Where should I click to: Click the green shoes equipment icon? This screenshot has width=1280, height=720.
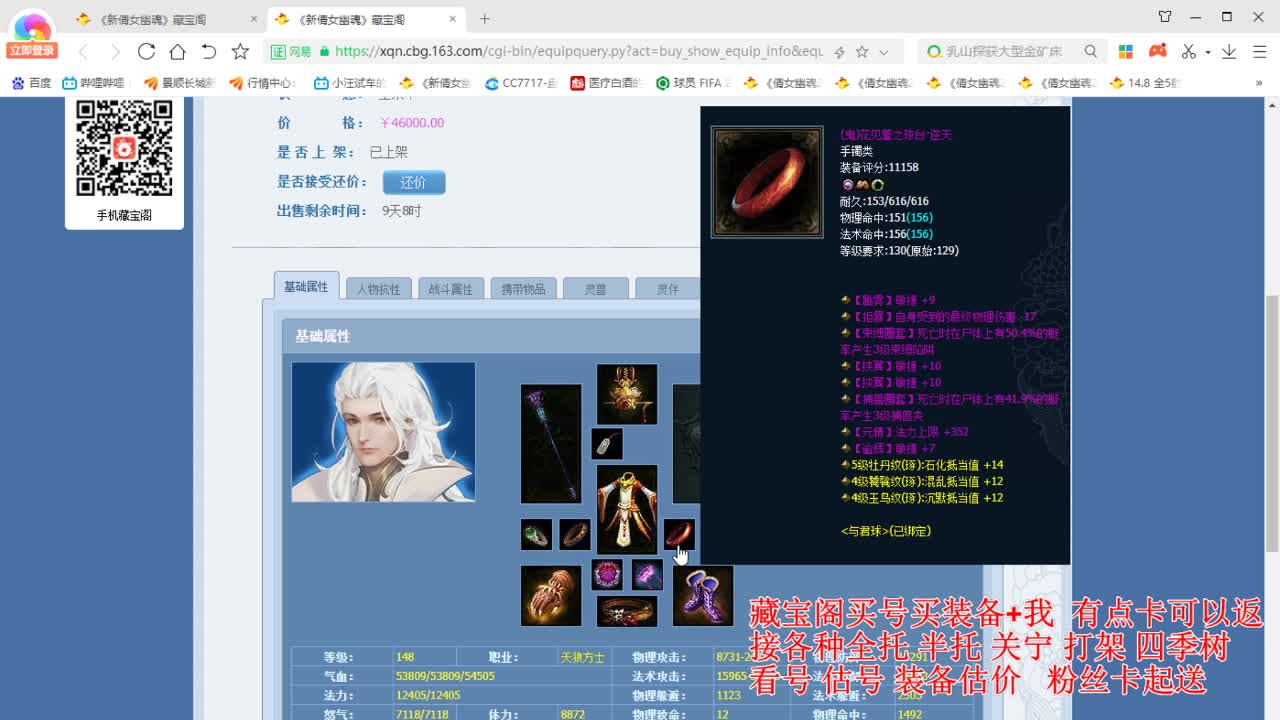[x=536, y=535]
